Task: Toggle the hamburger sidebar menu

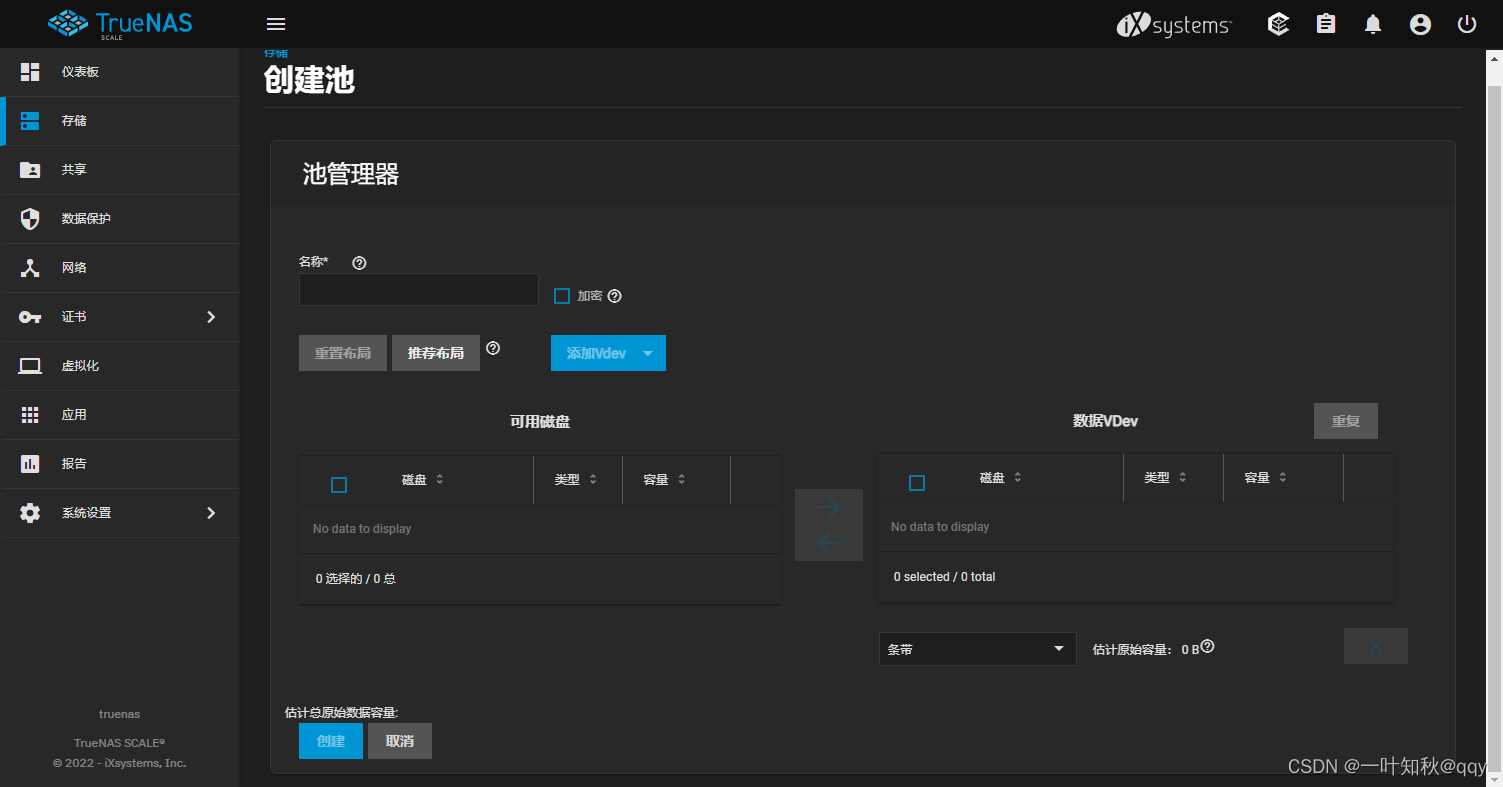Action: pyautogui.click(x=277, y=24)
